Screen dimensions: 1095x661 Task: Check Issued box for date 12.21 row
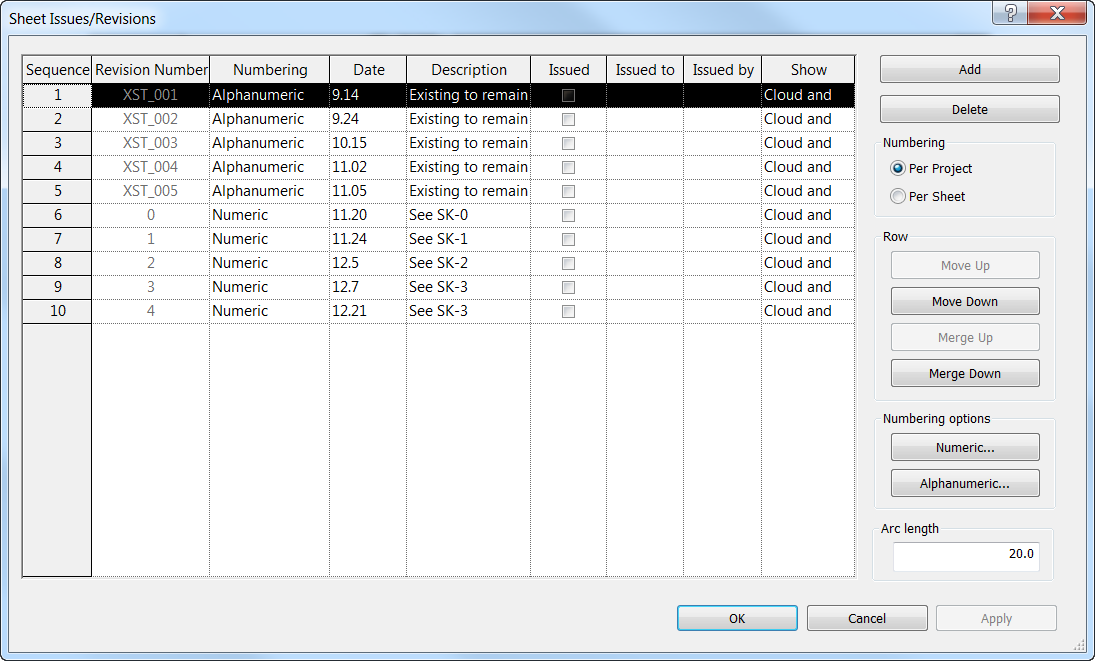coord(568,311)
